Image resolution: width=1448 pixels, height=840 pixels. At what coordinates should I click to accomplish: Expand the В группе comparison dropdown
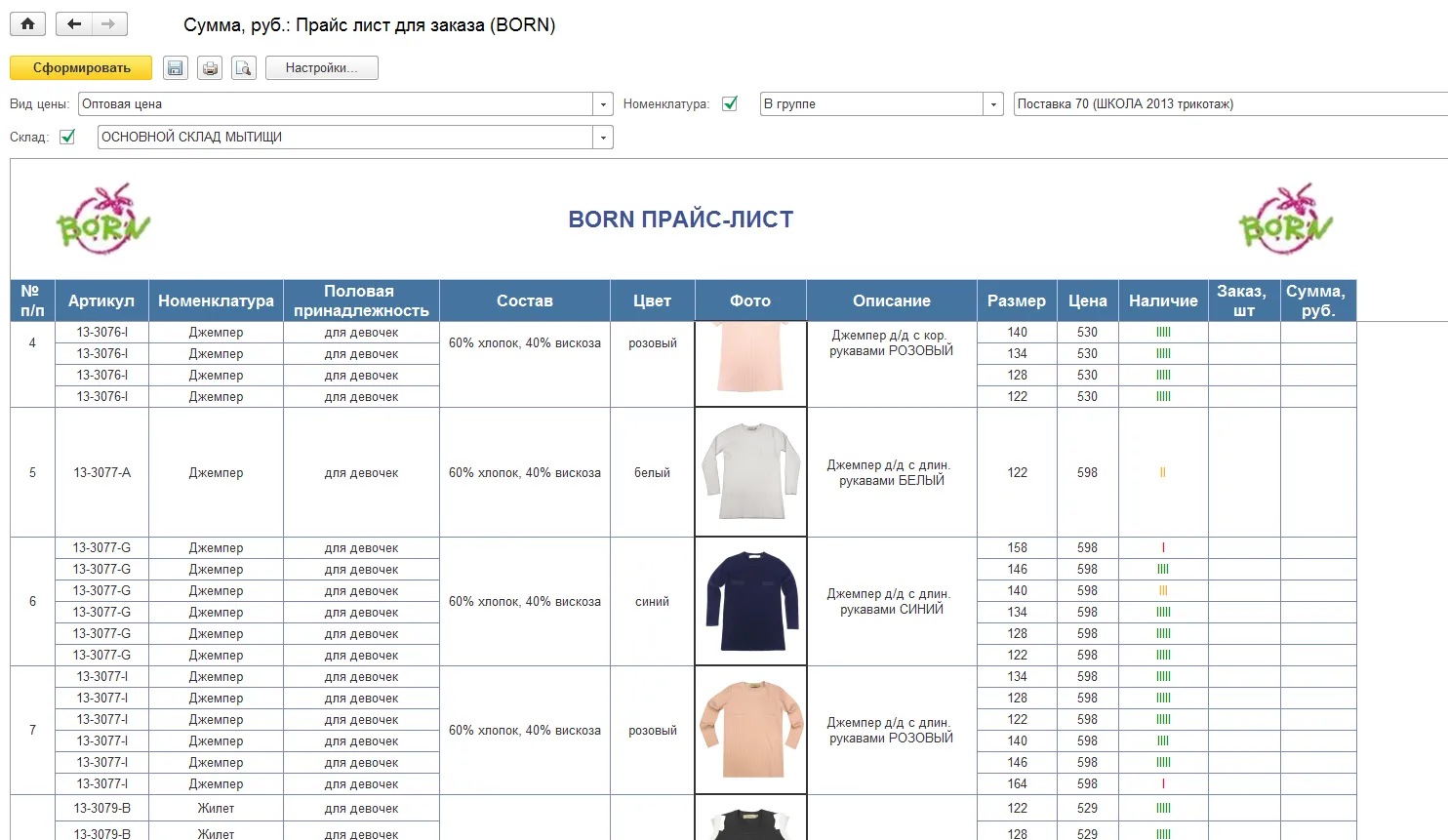(993, 104)
